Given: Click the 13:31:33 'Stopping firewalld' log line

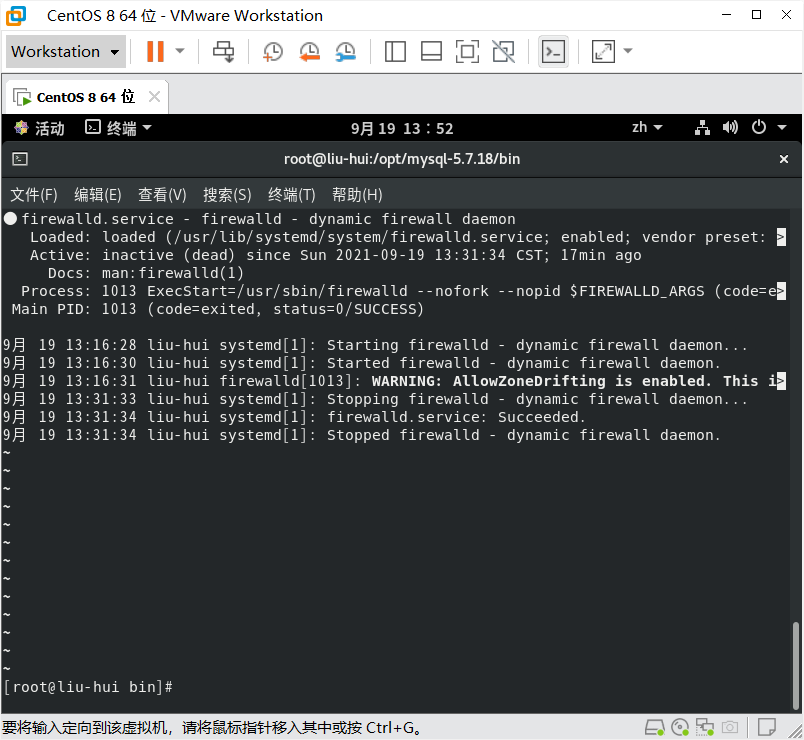Looking at the screenshot, I should pyautogui.click(x=375, y=399).
